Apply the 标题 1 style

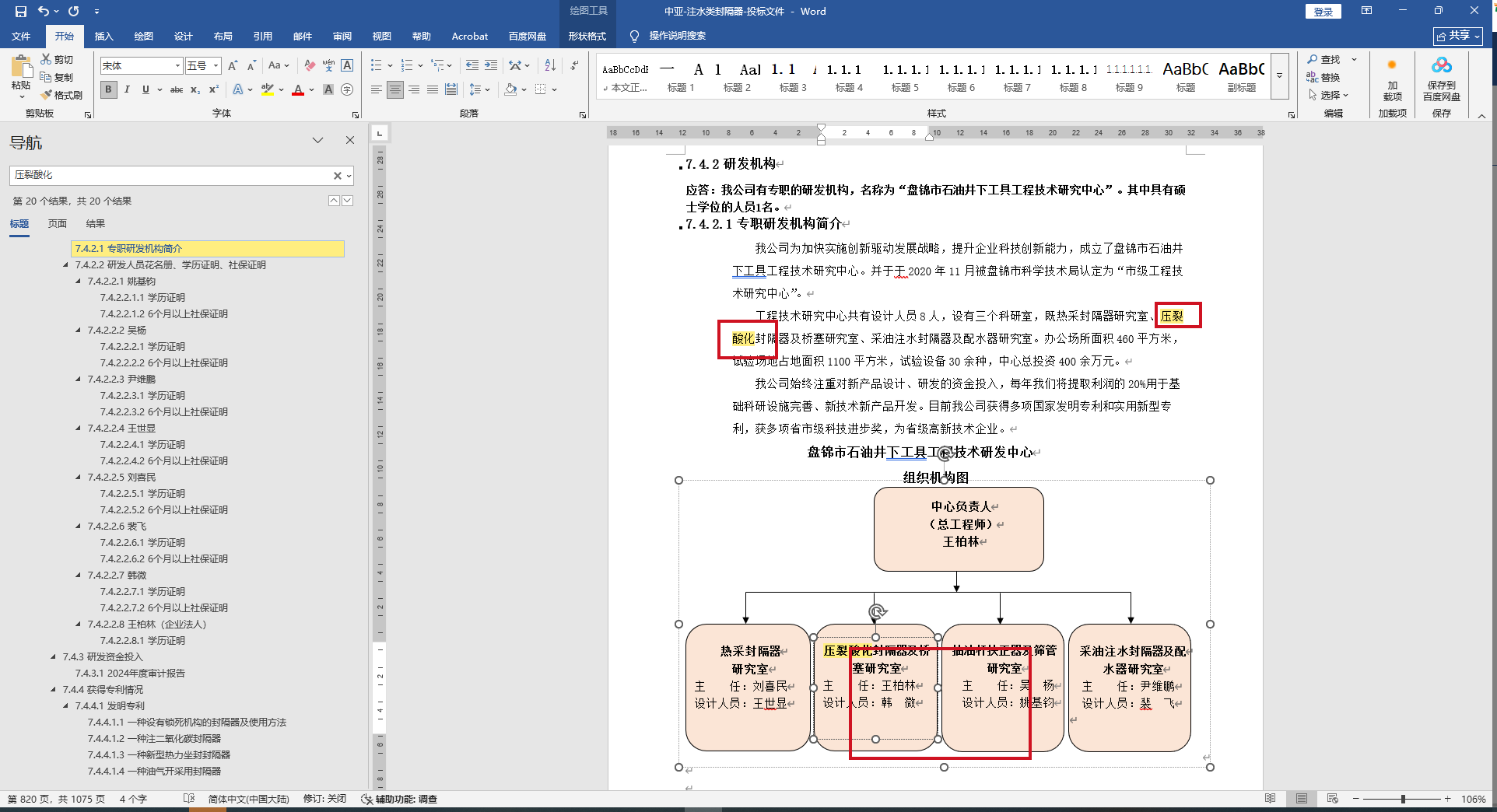tap(681, 77)
